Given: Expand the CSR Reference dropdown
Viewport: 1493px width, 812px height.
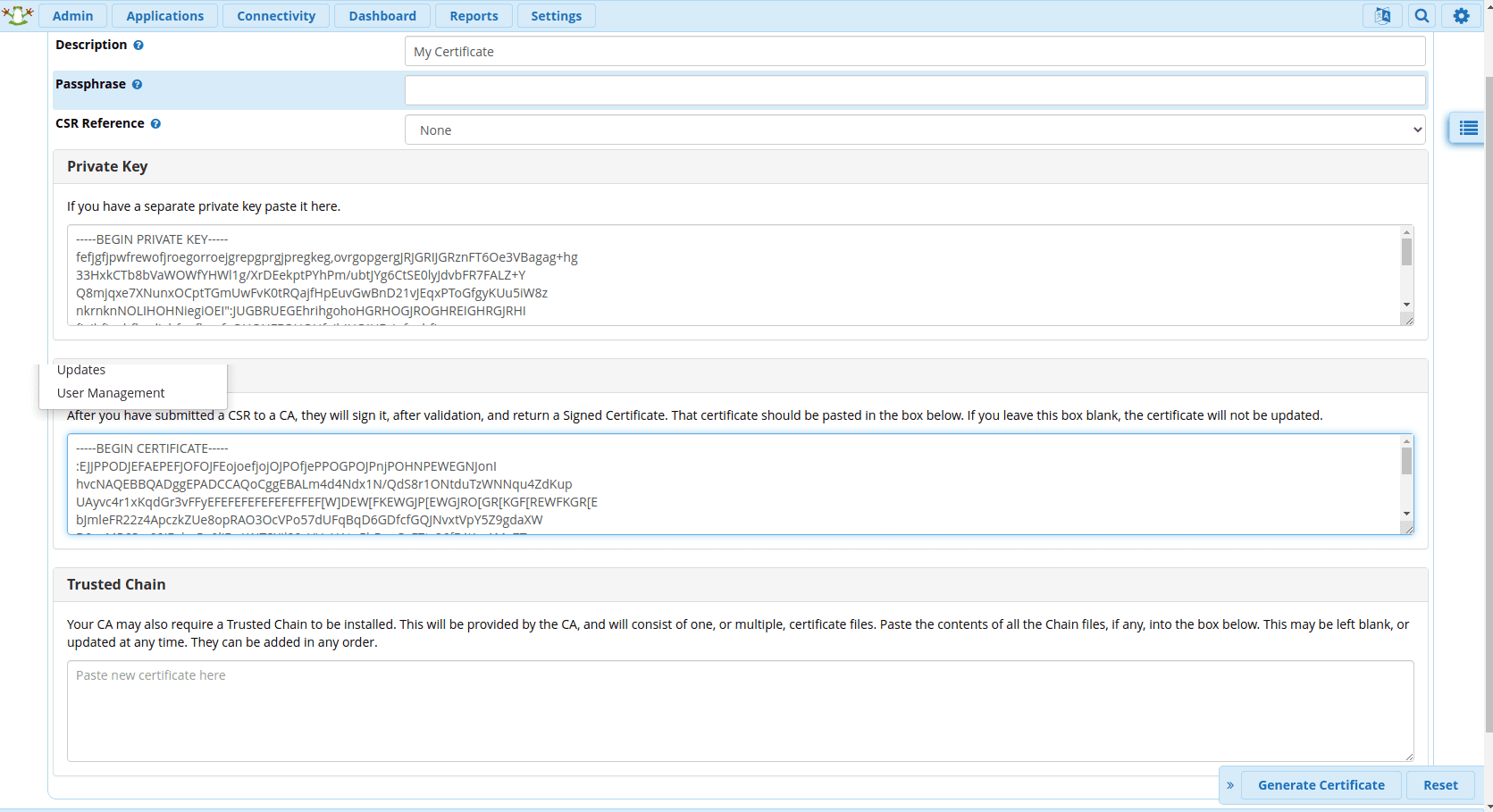Looking at the screenshot, I should click(915, 130).
